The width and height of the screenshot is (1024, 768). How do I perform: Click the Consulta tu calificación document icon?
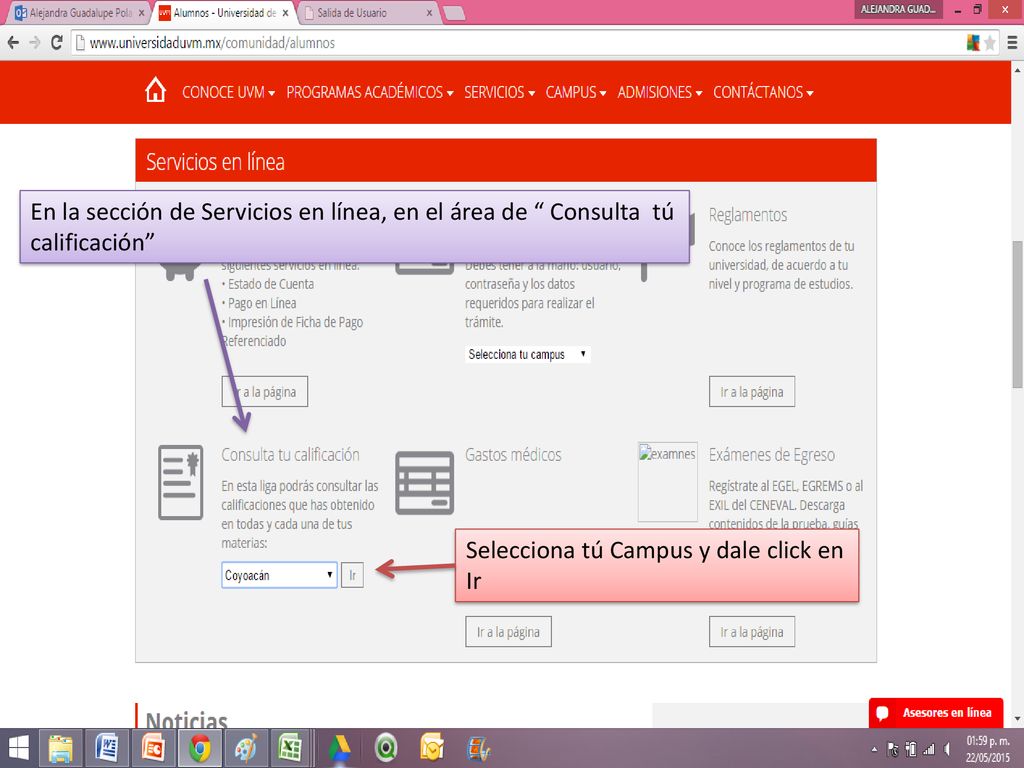point(181,483)
